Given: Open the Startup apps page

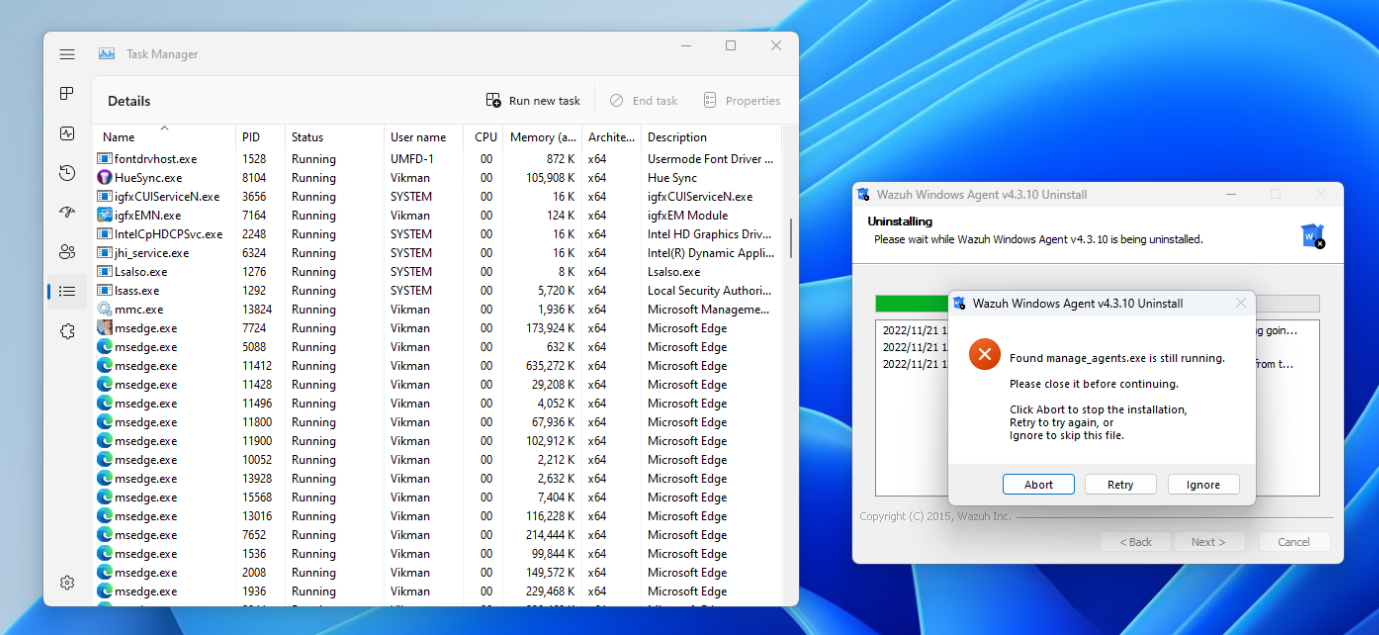Looking at the screenshot, I should tap(67, 212).
